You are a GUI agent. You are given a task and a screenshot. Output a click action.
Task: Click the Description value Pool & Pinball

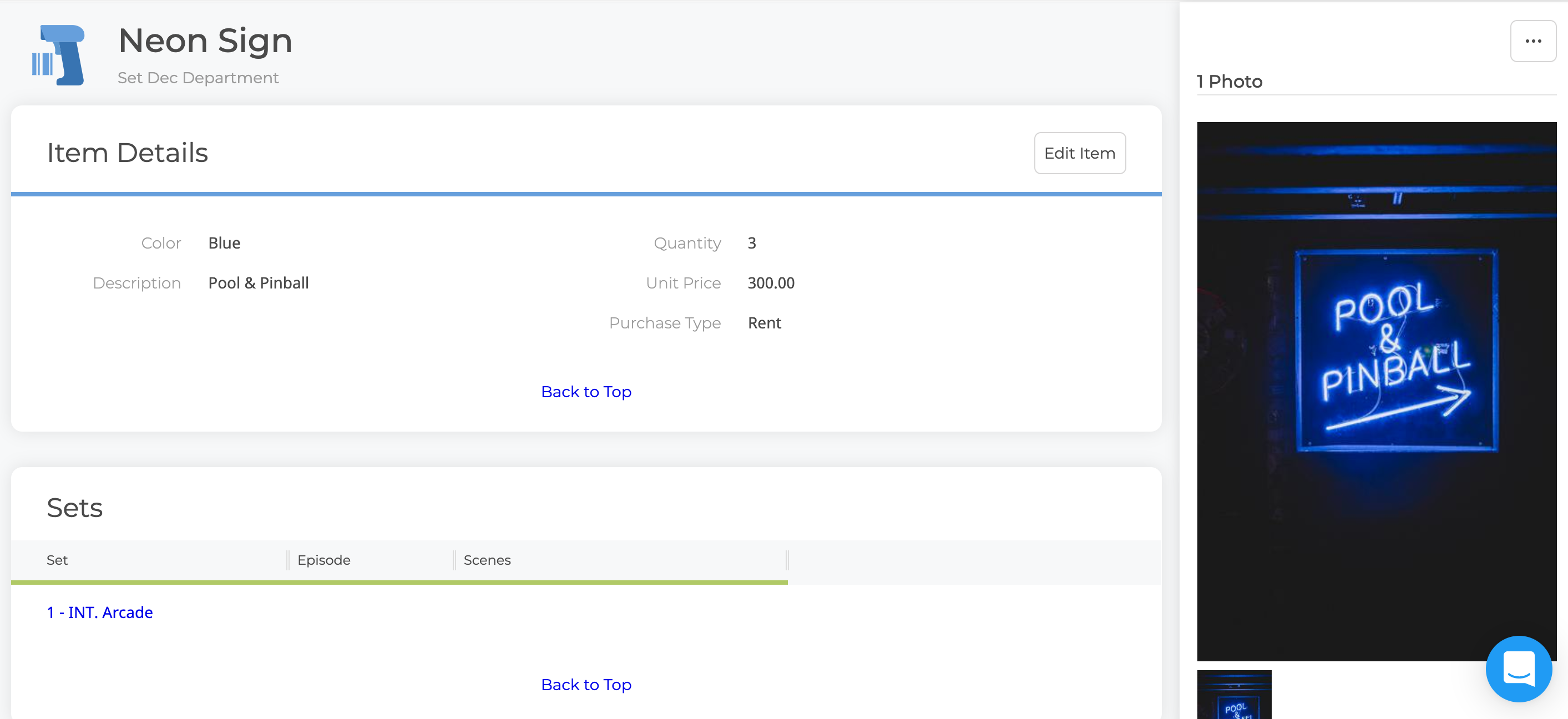coord(258,282)
